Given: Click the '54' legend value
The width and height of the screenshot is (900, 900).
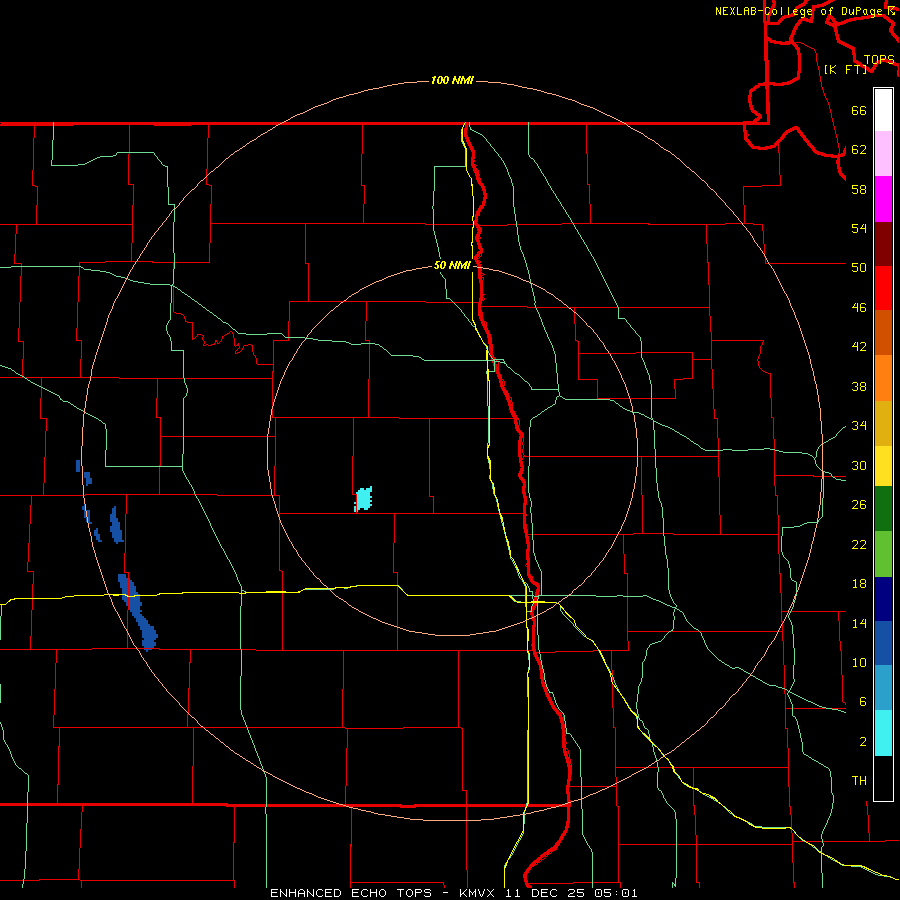Looking at the screenshot, I should click(x=859, y=228).
